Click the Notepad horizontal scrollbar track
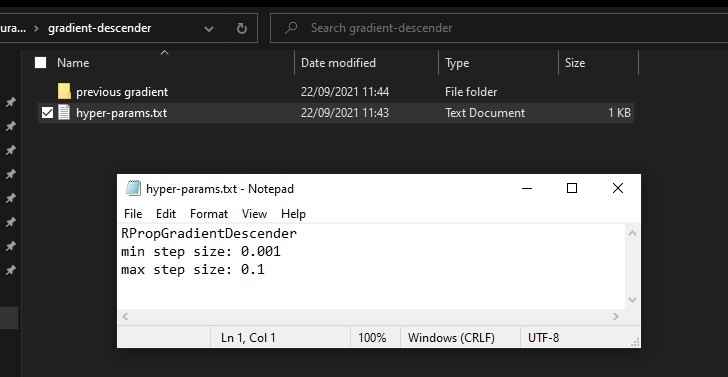Viewport: 728px width, 377px height. pos(370,316)
